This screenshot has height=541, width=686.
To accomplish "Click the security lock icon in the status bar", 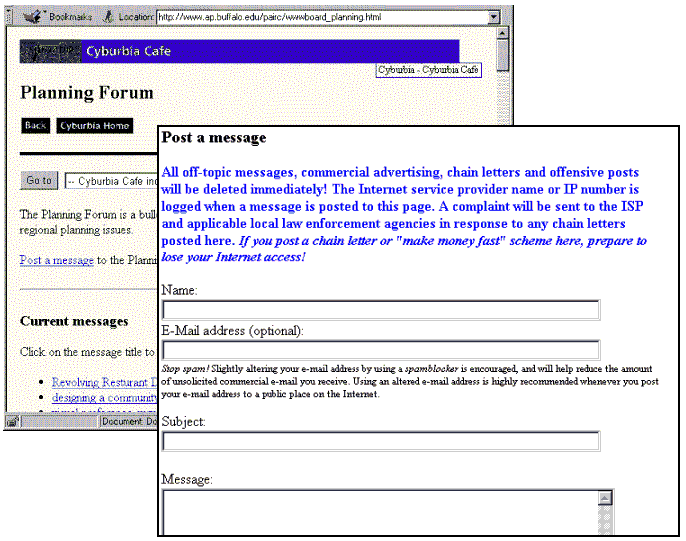I will (x=13, y=422).
